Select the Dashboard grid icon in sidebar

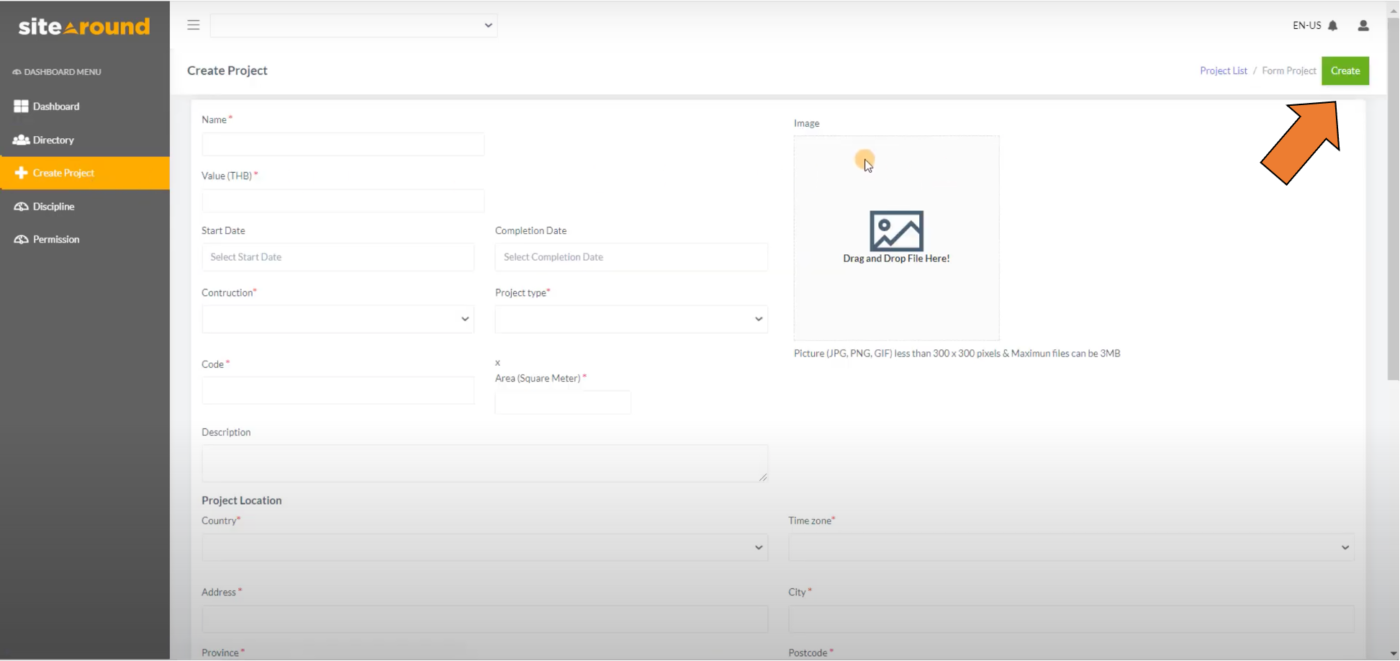(x=19, y=106)
